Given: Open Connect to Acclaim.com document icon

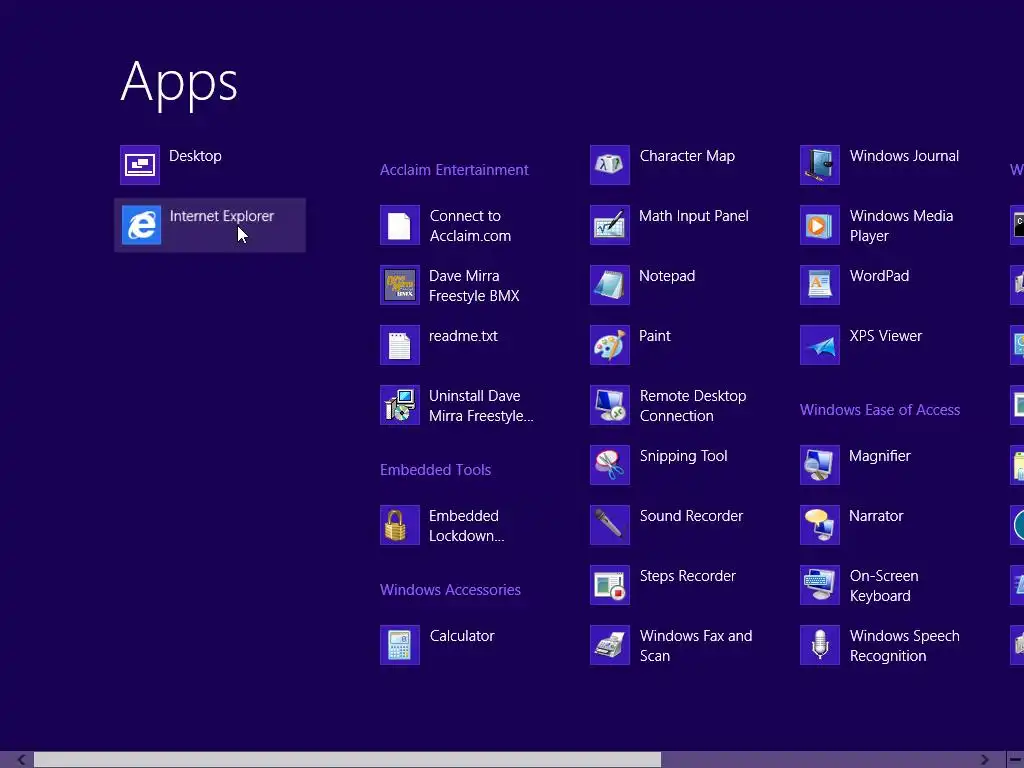Looking at the screenshot, I should pos(400,225).
